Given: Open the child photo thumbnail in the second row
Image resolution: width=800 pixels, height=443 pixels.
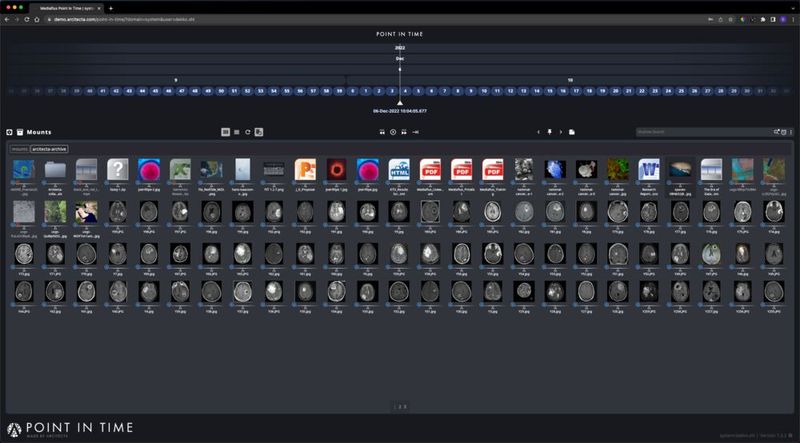Looking at the screenshot, I should 86,211.
